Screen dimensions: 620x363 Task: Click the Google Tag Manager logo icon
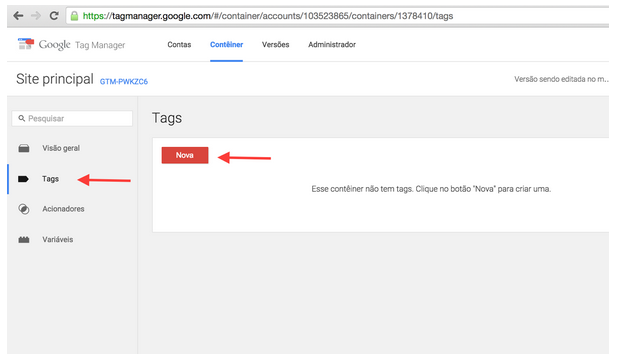click(26, 44)
